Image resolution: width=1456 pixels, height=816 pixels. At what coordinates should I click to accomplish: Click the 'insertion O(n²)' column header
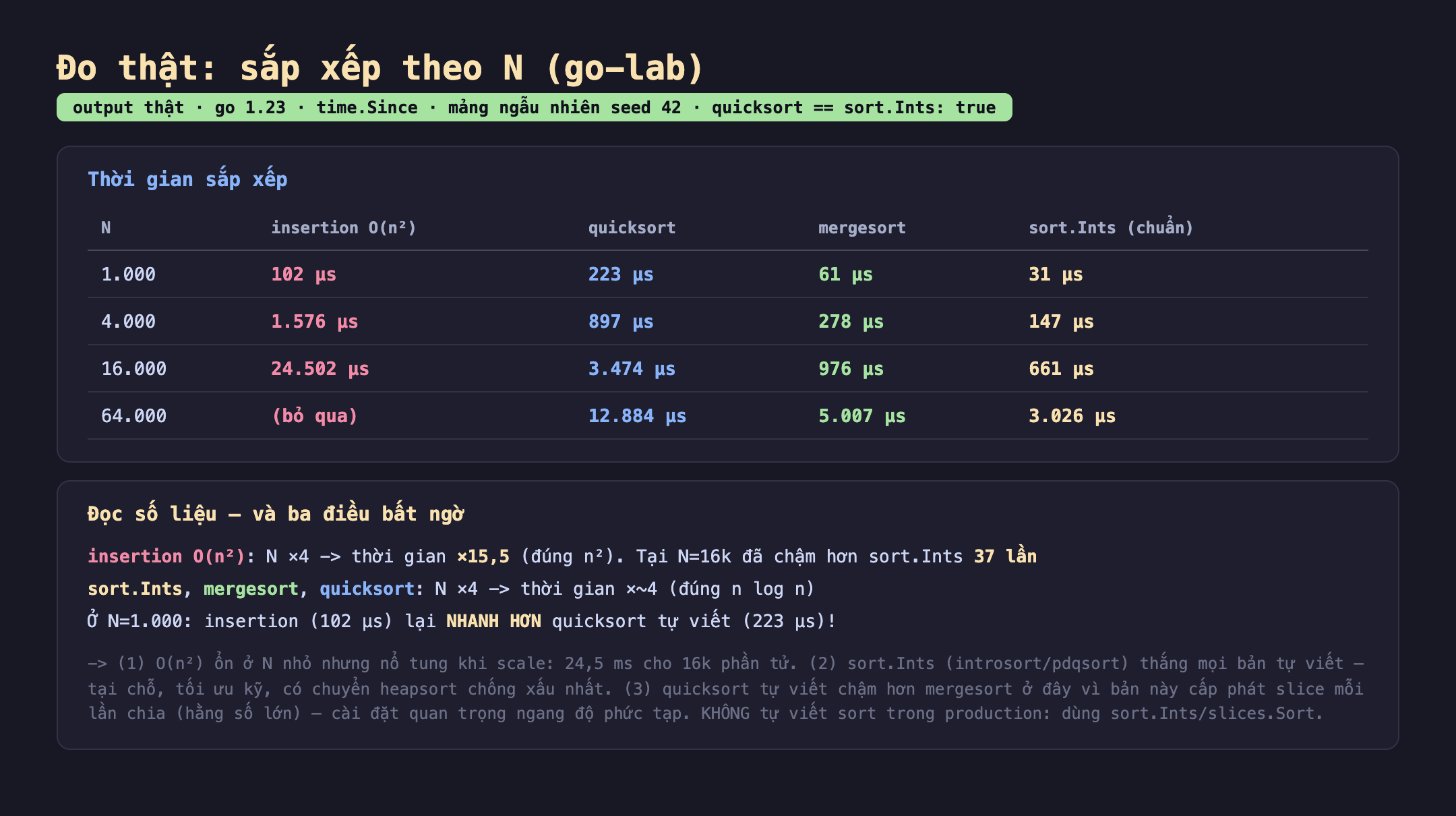pyautogui.click(x=344, y=228)
